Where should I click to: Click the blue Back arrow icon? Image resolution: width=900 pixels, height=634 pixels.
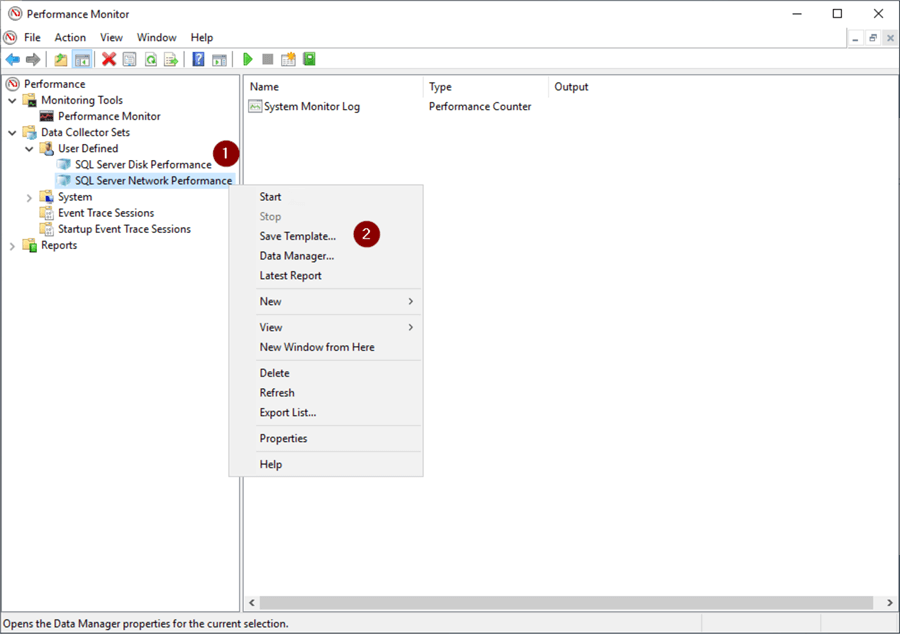pyautogui.click(x=13, y=60)
